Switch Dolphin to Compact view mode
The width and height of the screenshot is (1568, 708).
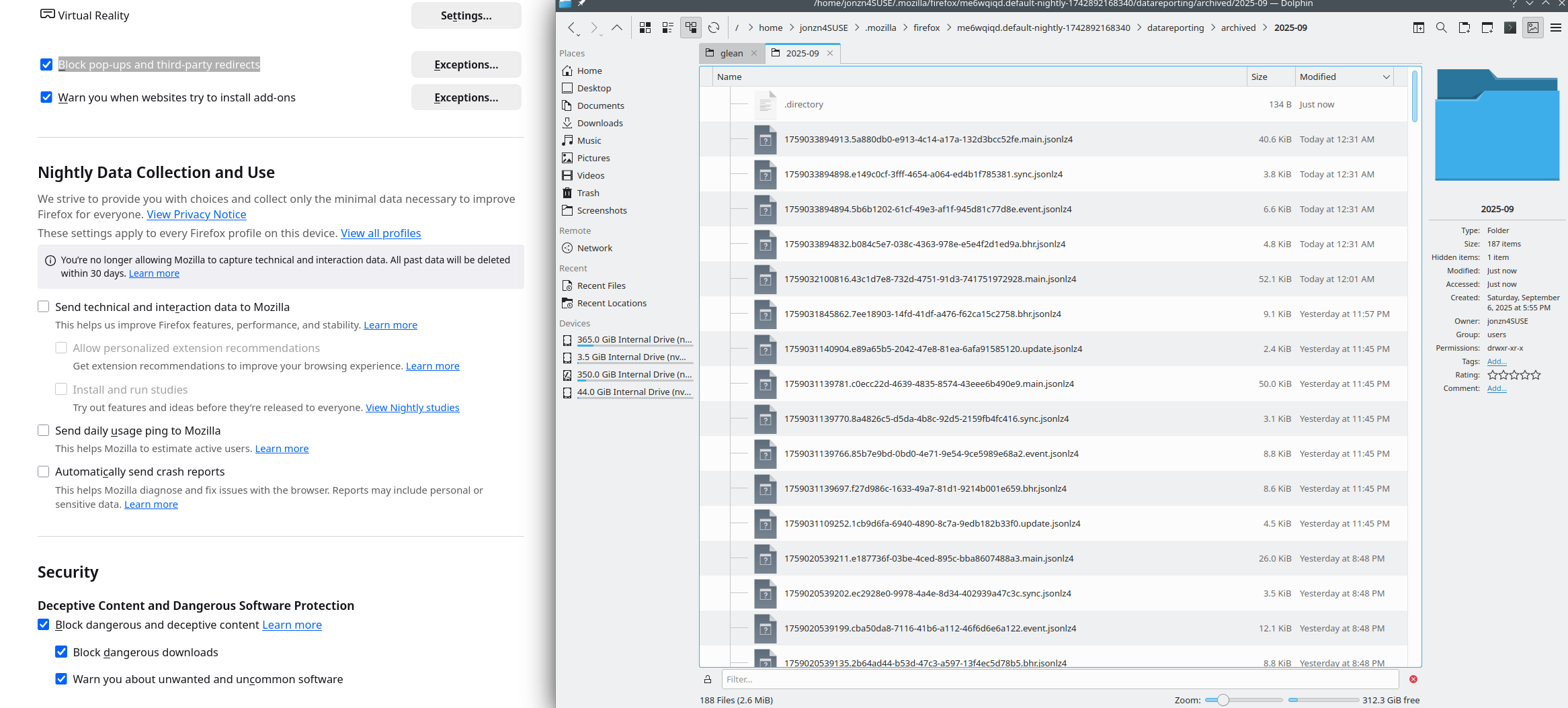[667, 28]
